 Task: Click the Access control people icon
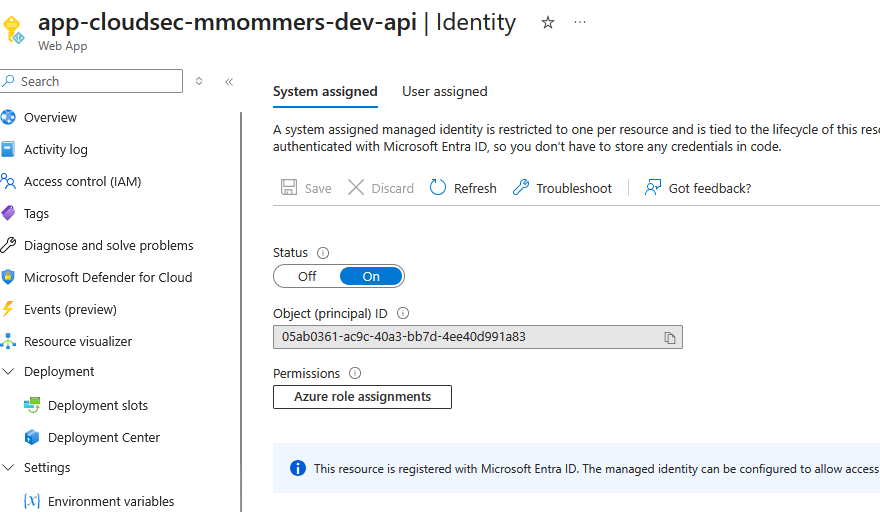[x=8, y=181]
